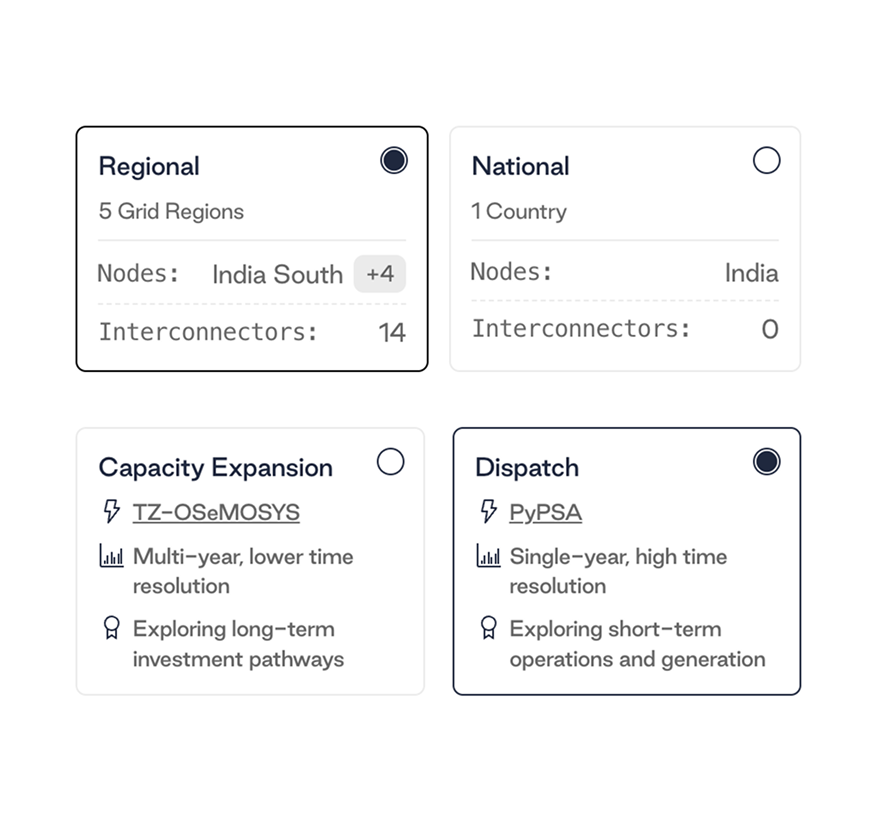Click the bar chart icon beside Multi-year
Viewport: 876px width, 818px height.
click(x=112, y=556)
